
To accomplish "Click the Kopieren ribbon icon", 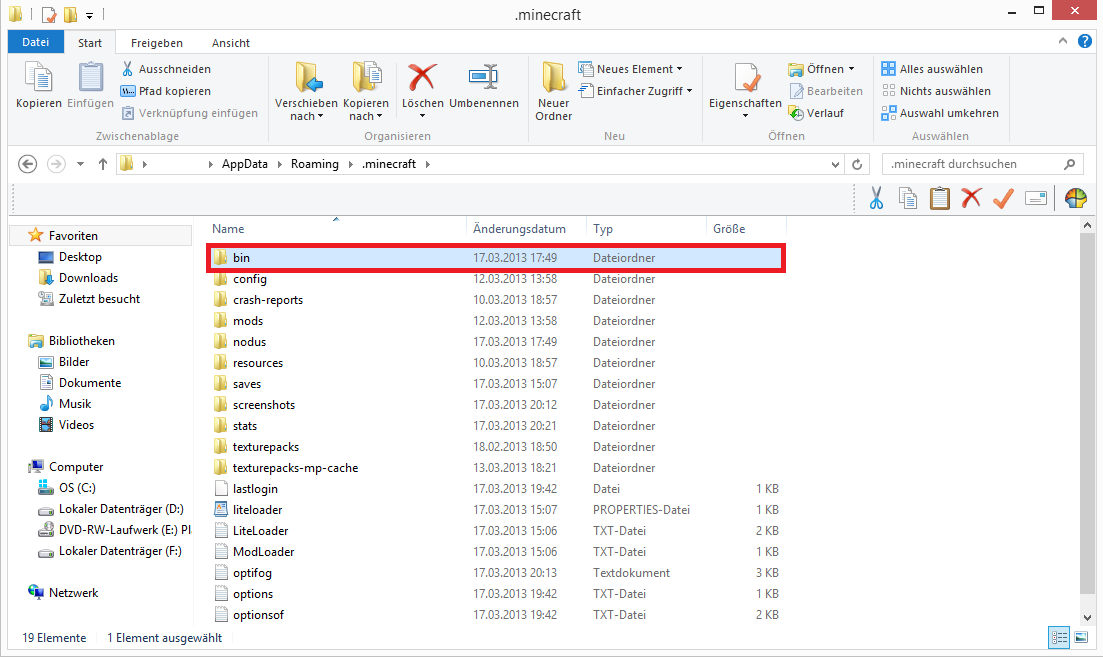I will [39, 77].
